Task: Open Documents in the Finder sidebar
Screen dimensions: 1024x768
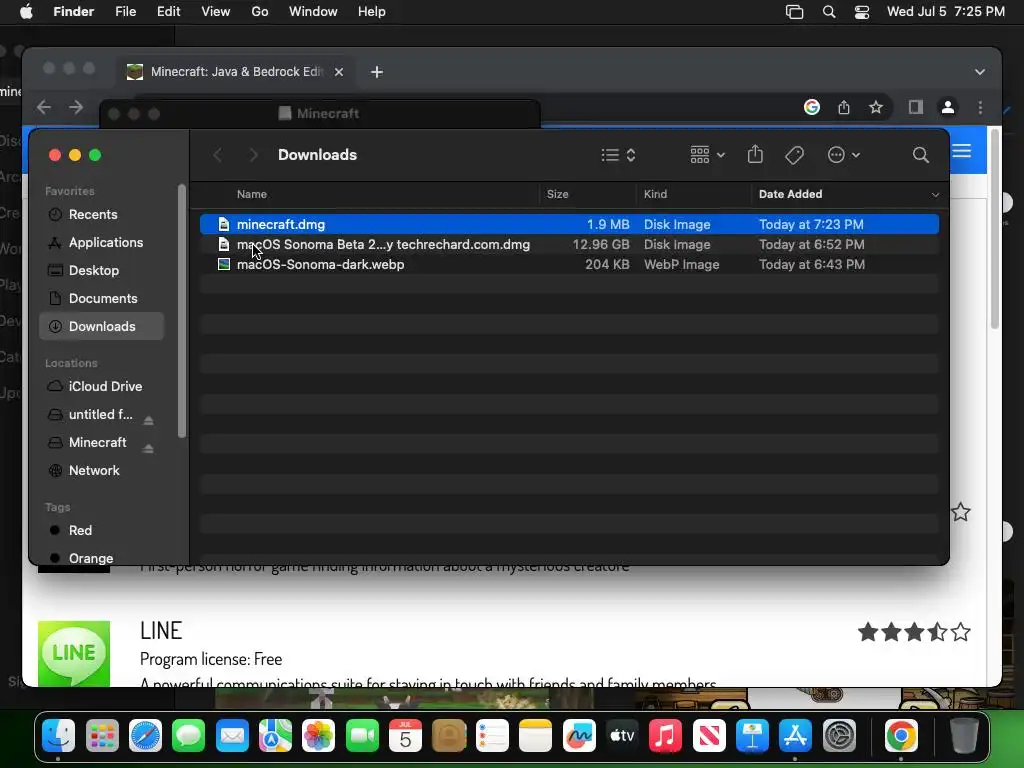Action: pos(102,298)
